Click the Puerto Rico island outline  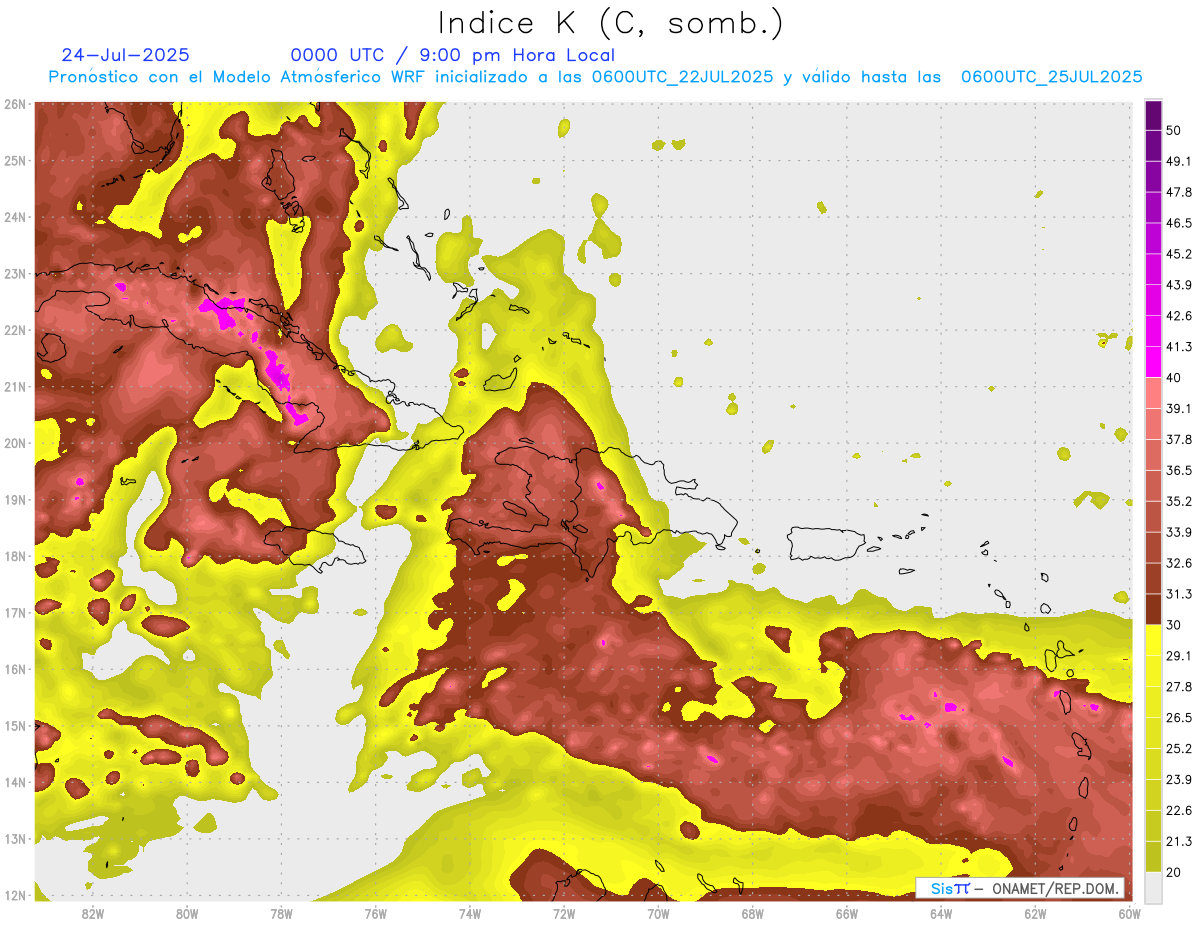point(825,543)
